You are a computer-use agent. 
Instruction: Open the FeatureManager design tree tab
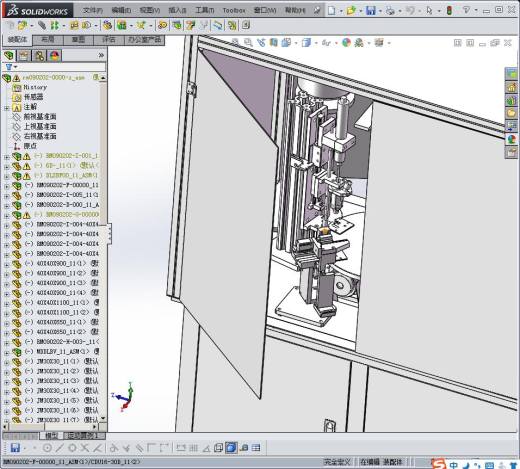coord(9,55)
